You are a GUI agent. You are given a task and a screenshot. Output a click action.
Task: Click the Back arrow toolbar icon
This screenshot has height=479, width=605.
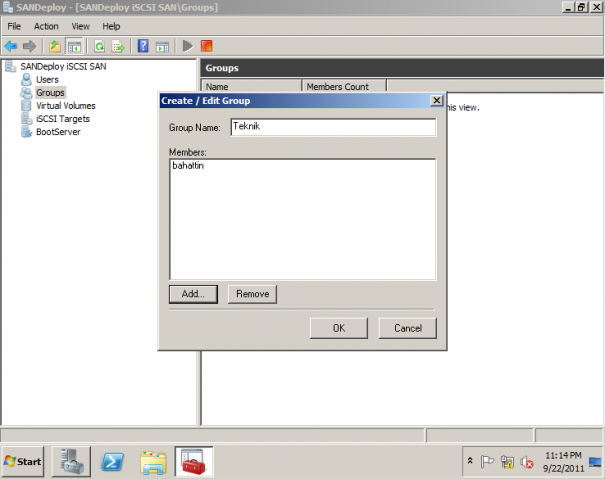[x=11, y=46]
